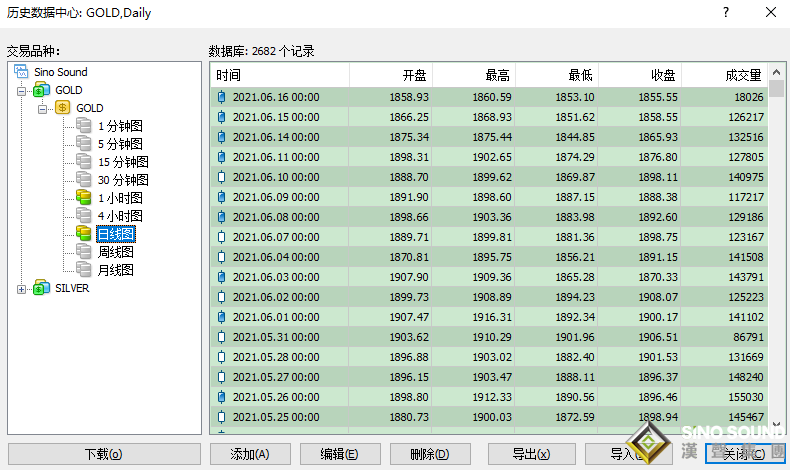Click the 最高 column header
Screen dimensions: 790x470
(x=474, y=75)
